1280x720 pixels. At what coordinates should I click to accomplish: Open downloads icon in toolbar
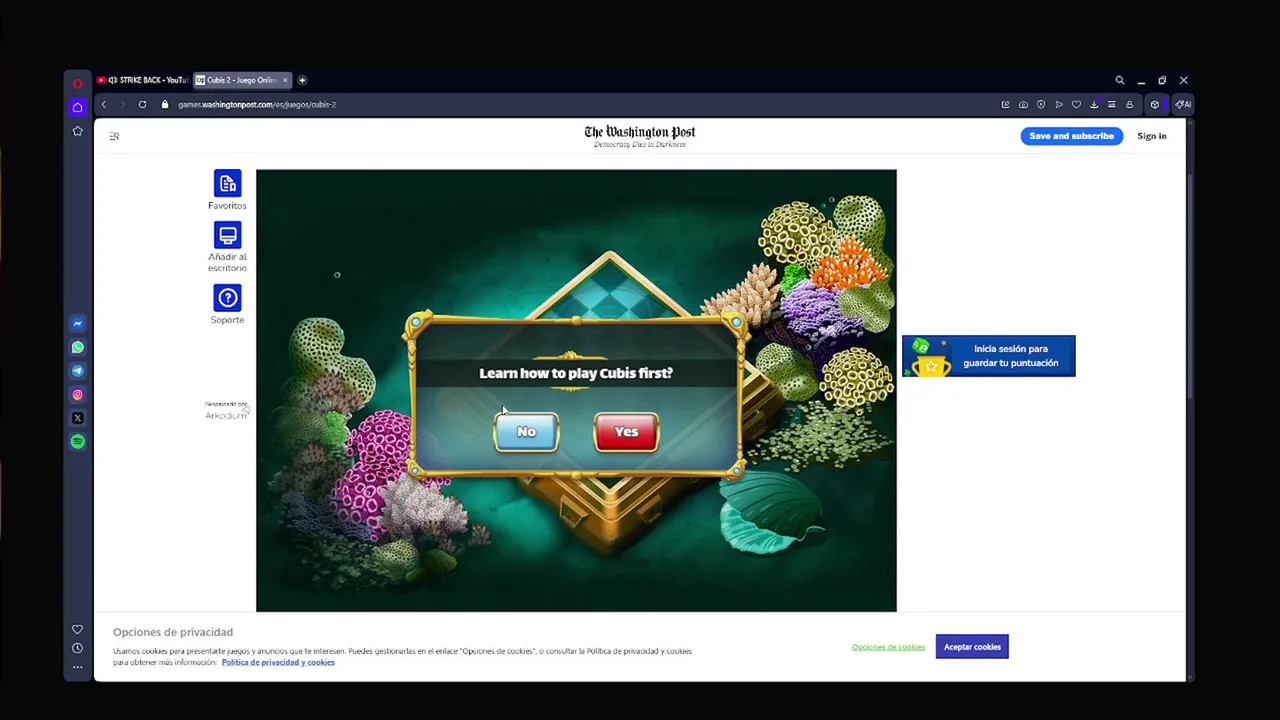(x=1094, y=104)
